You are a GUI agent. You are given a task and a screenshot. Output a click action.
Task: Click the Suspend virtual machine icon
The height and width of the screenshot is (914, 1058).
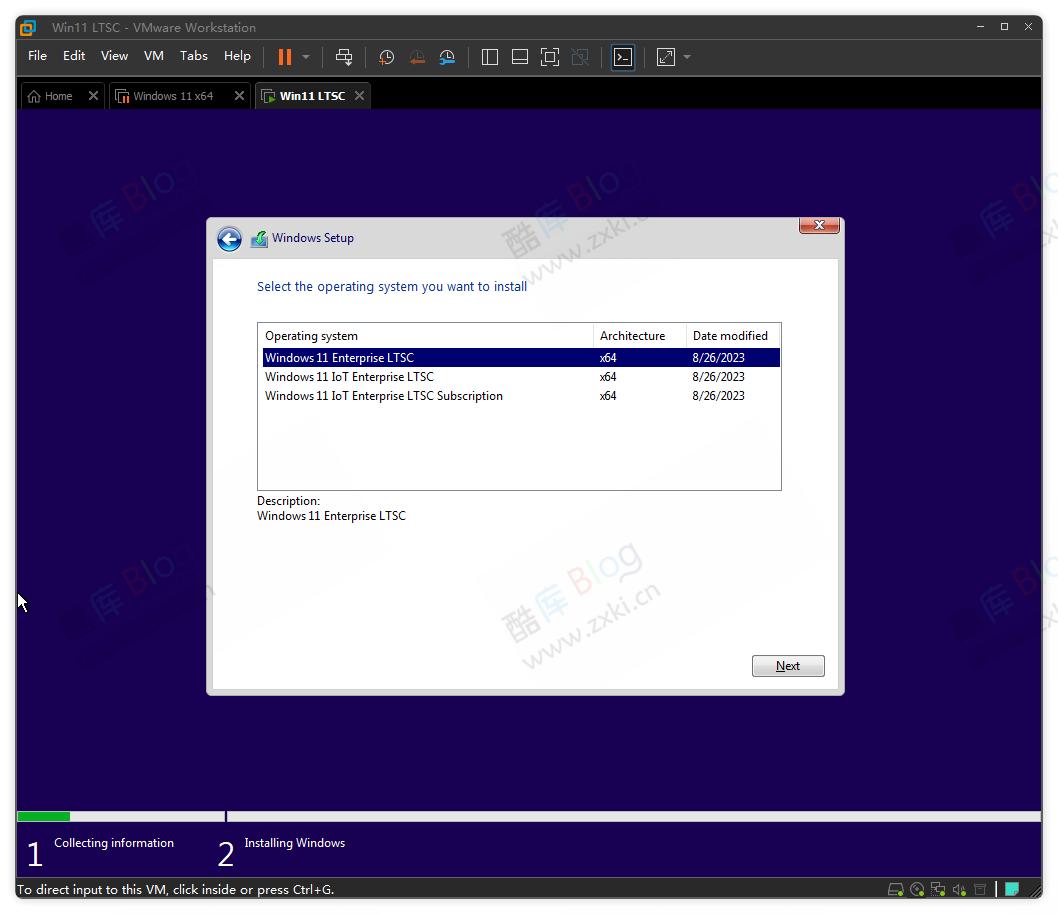[x=285, y=57]
